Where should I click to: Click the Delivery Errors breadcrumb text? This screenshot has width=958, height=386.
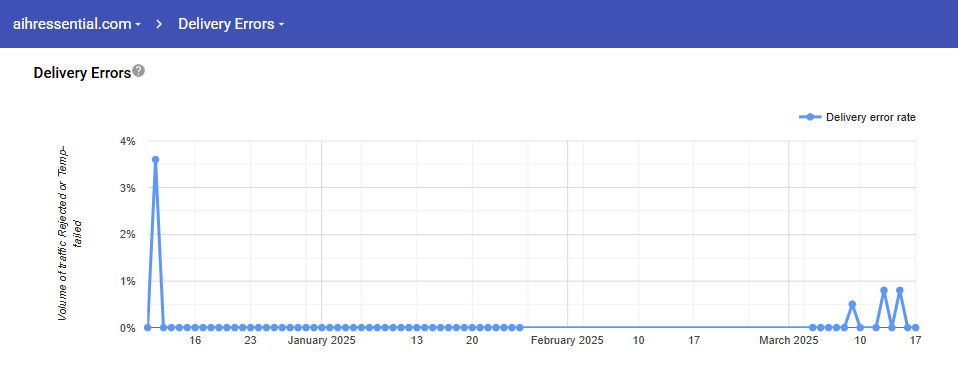pyautogui.click(x=226, y=24)
